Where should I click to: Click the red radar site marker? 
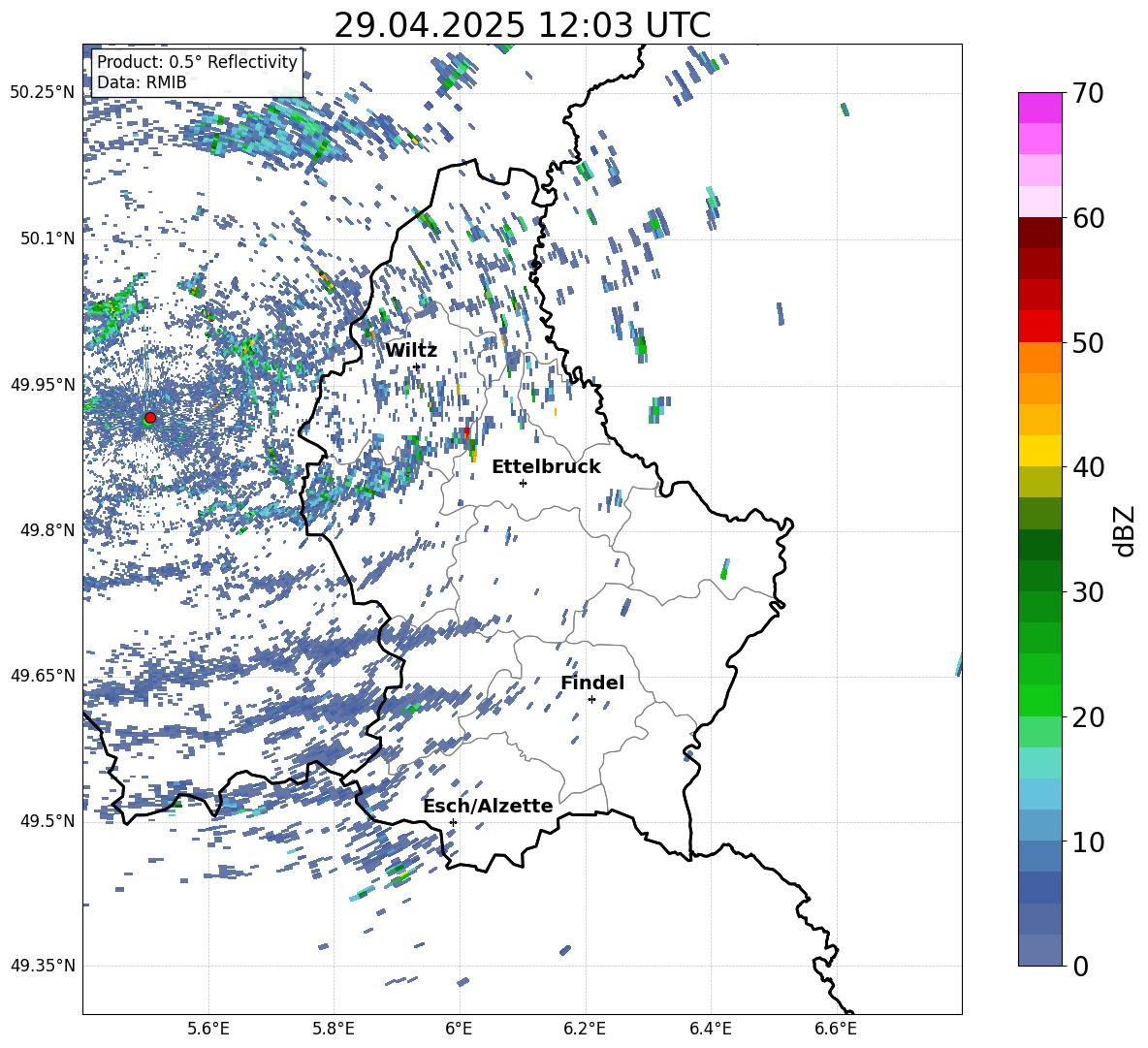coord(150,418)
